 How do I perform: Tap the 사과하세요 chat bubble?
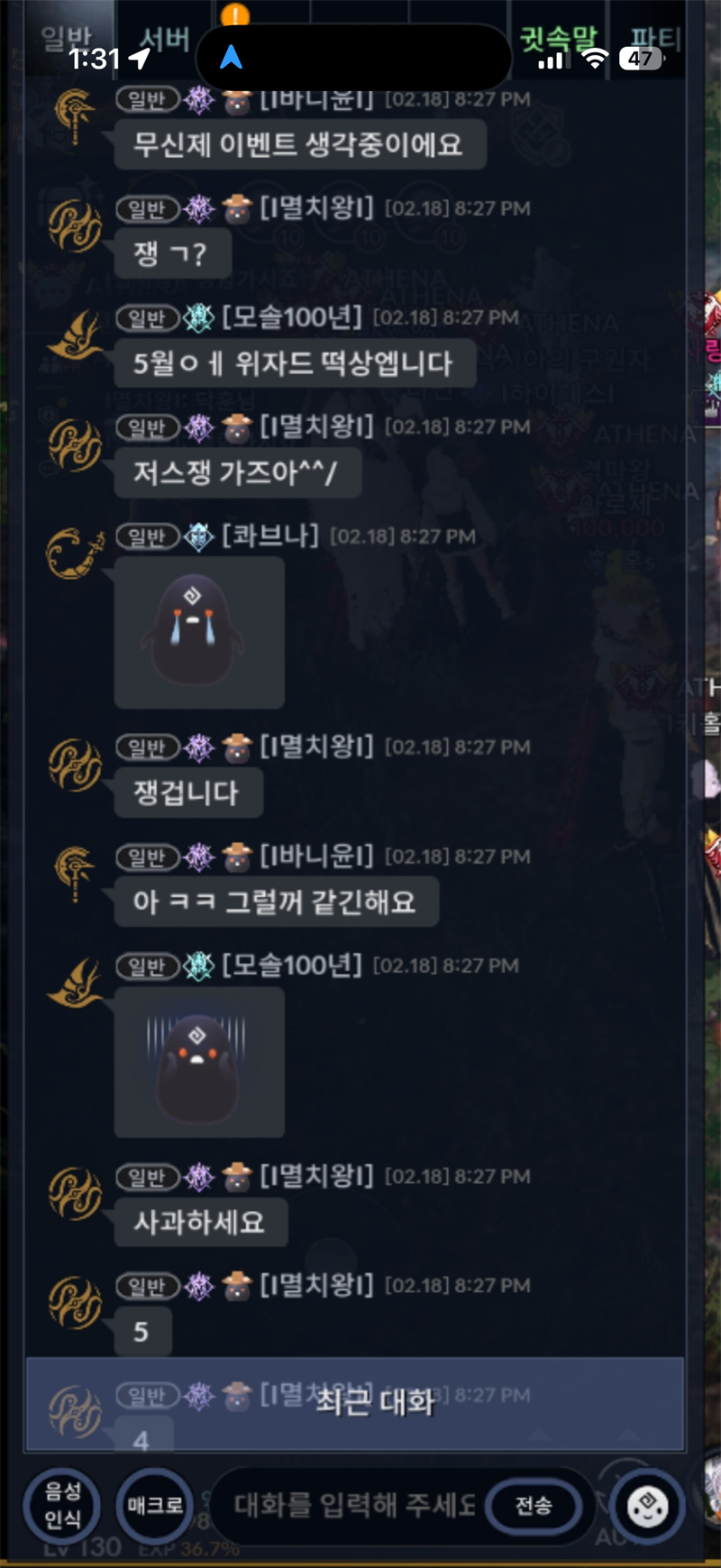click(x=200, y=1222)
